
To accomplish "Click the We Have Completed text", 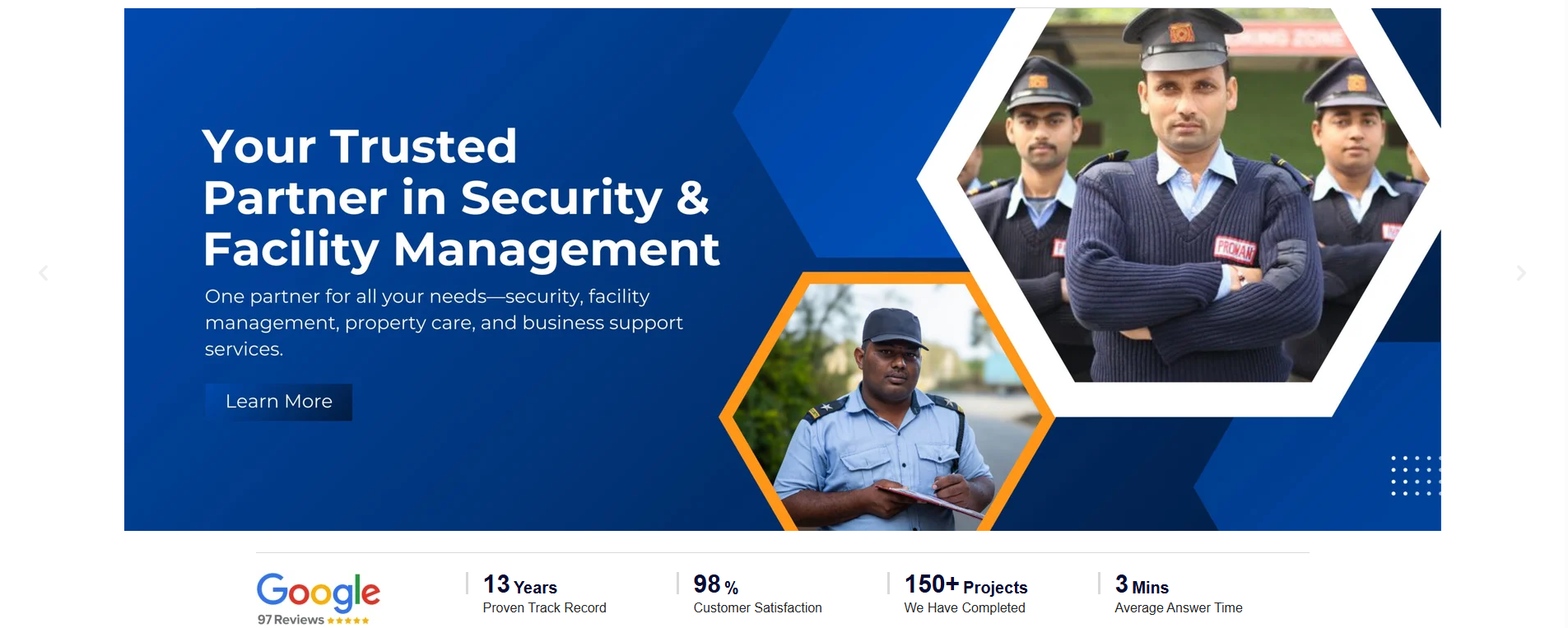I will tap(965, 608).
